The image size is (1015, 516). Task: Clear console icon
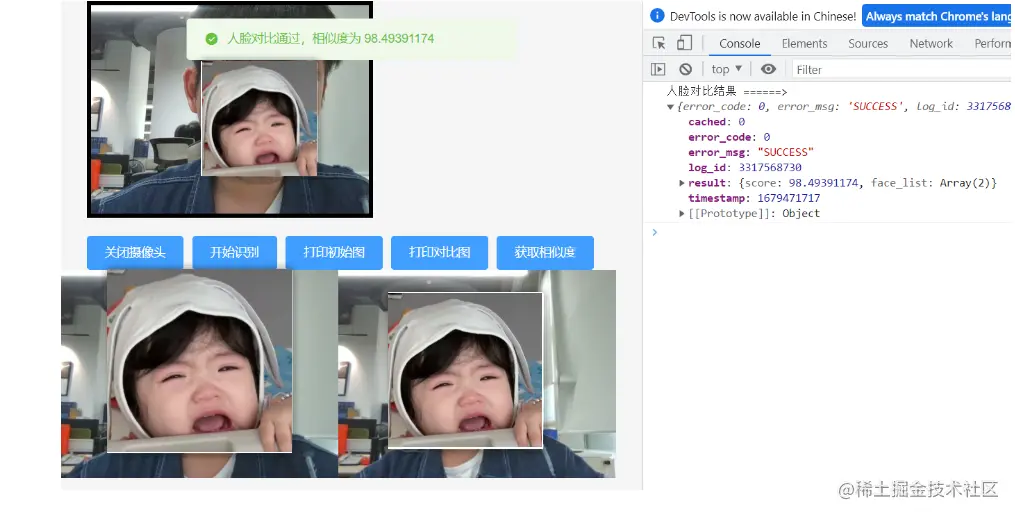pos(686,69)
